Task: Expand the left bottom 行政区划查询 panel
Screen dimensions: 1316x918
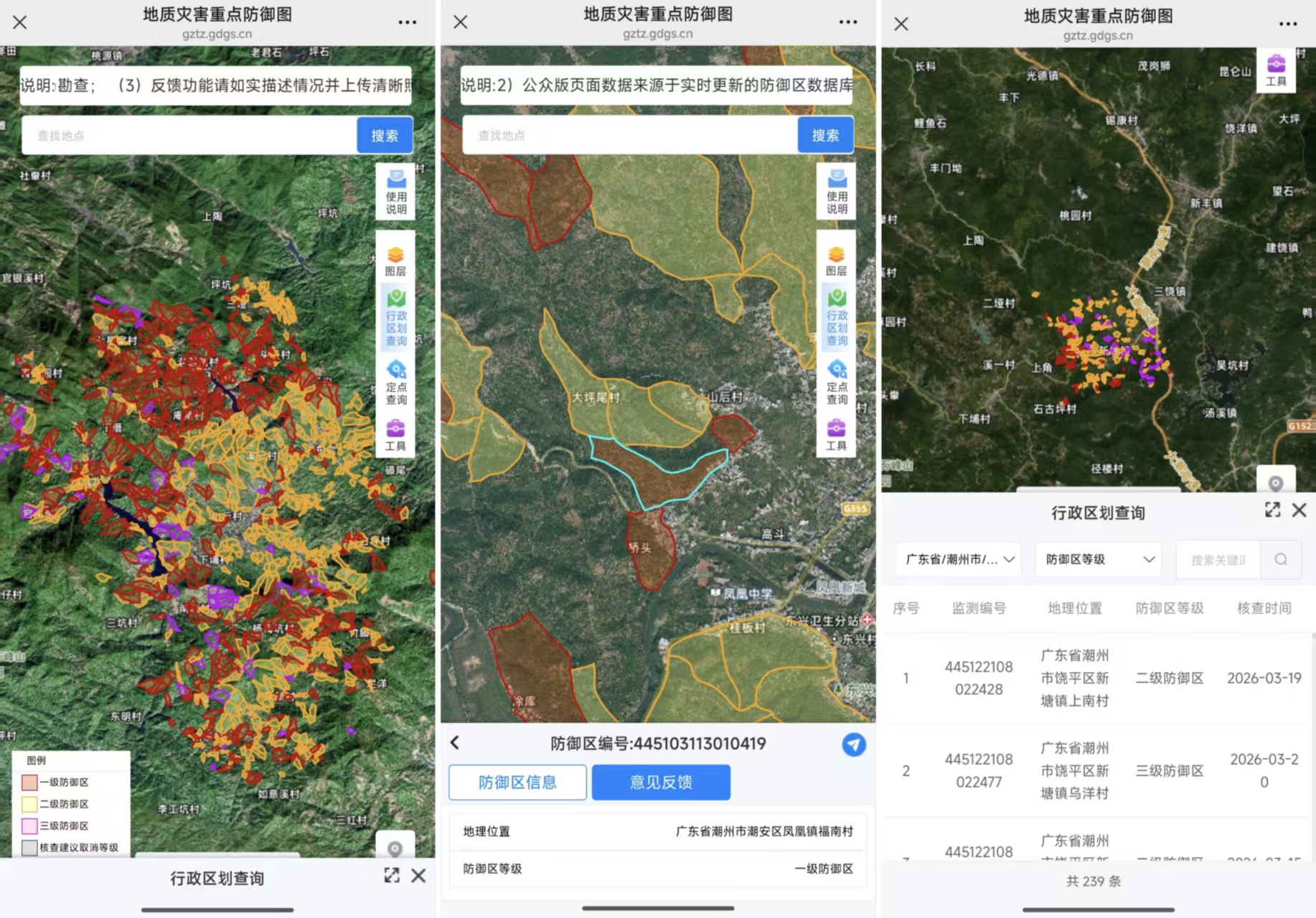Action: (x=391, y=876)
